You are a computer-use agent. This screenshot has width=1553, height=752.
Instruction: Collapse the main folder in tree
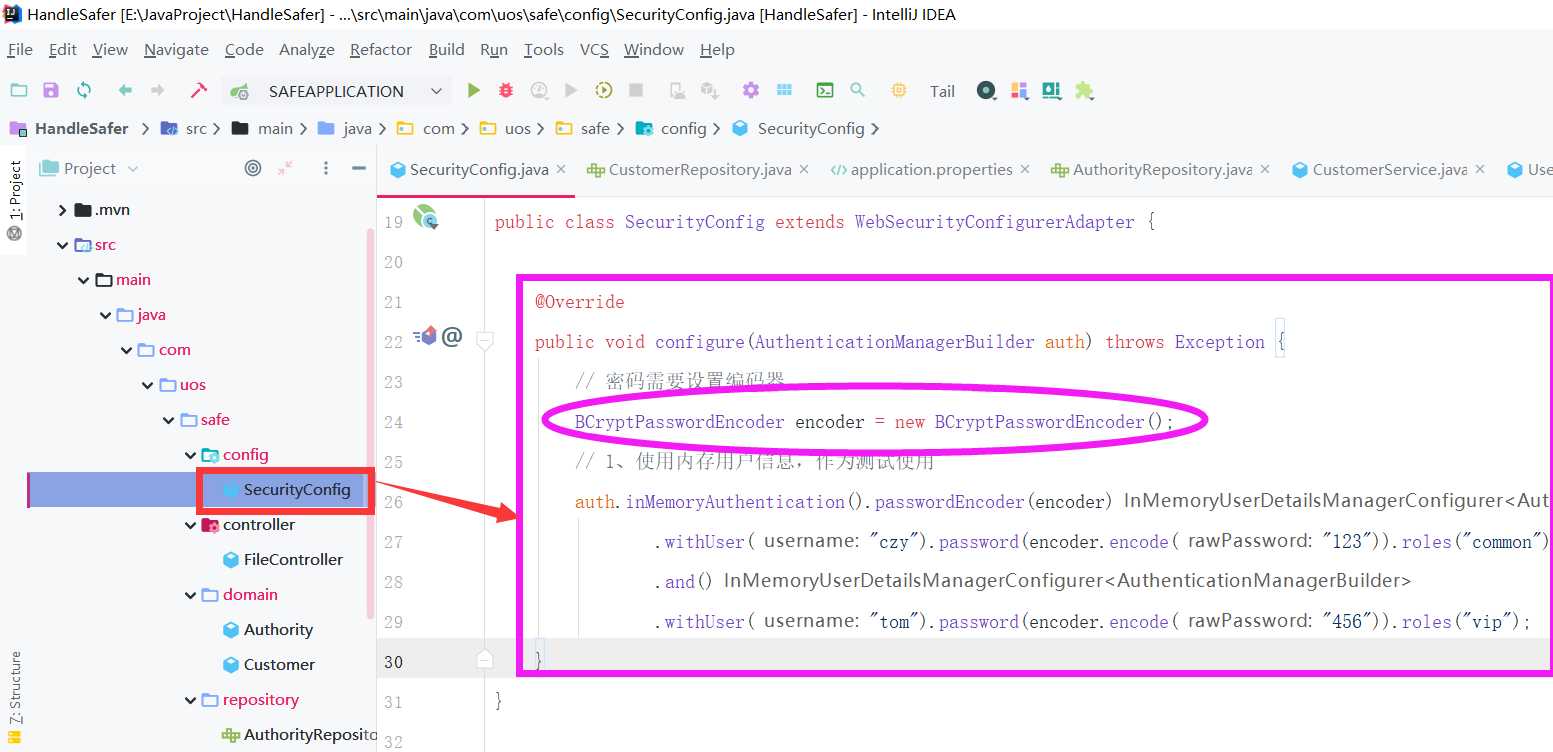[84, 280]
